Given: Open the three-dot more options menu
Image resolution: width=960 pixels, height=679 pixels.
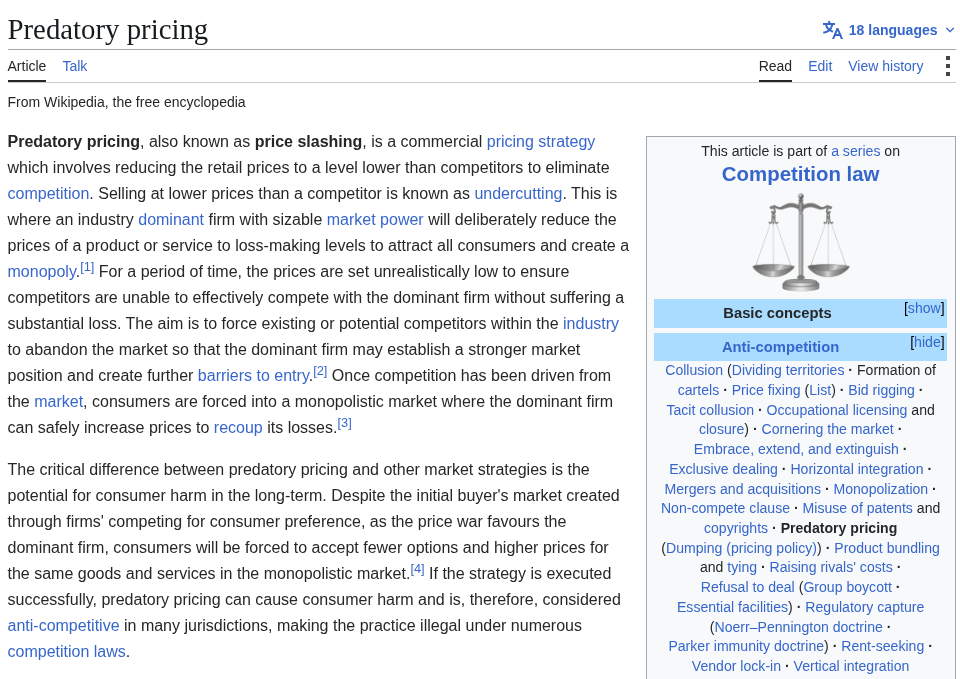Looking at the screenshot, I should click(x=947, y=66).
